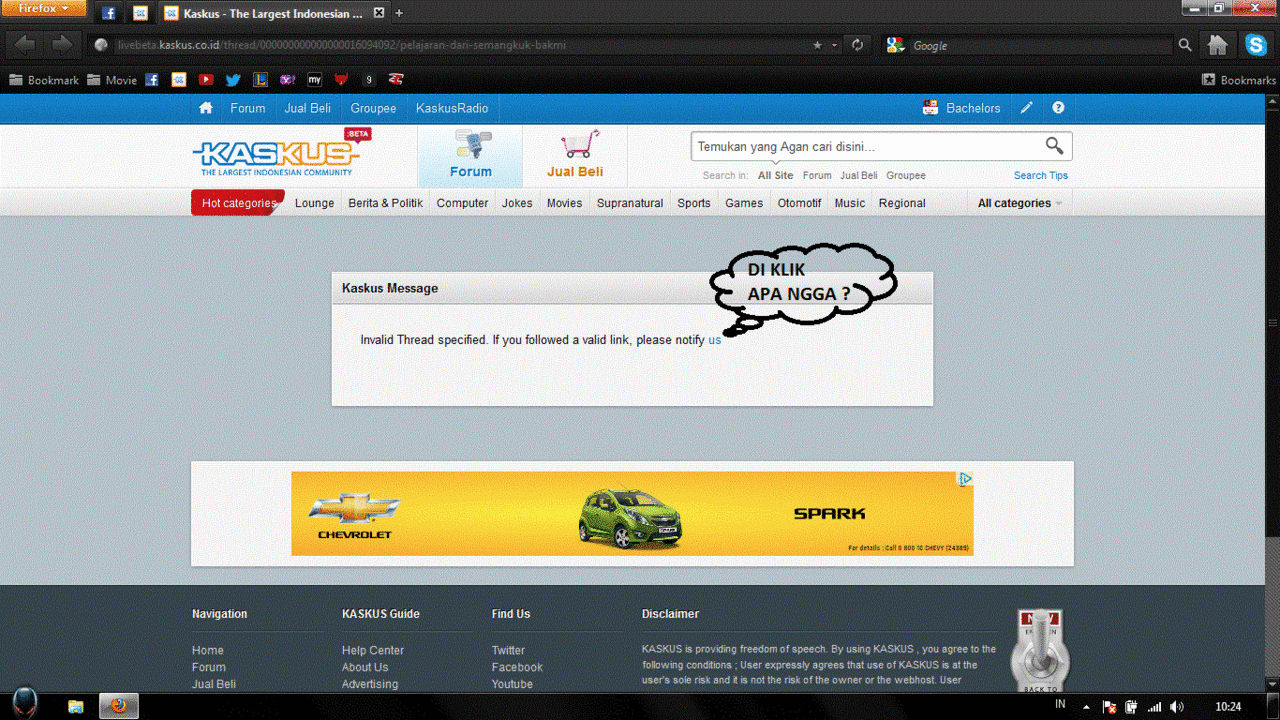Go back with the browser back arrow
The image size is (1280, 720).
click(26, 45)
